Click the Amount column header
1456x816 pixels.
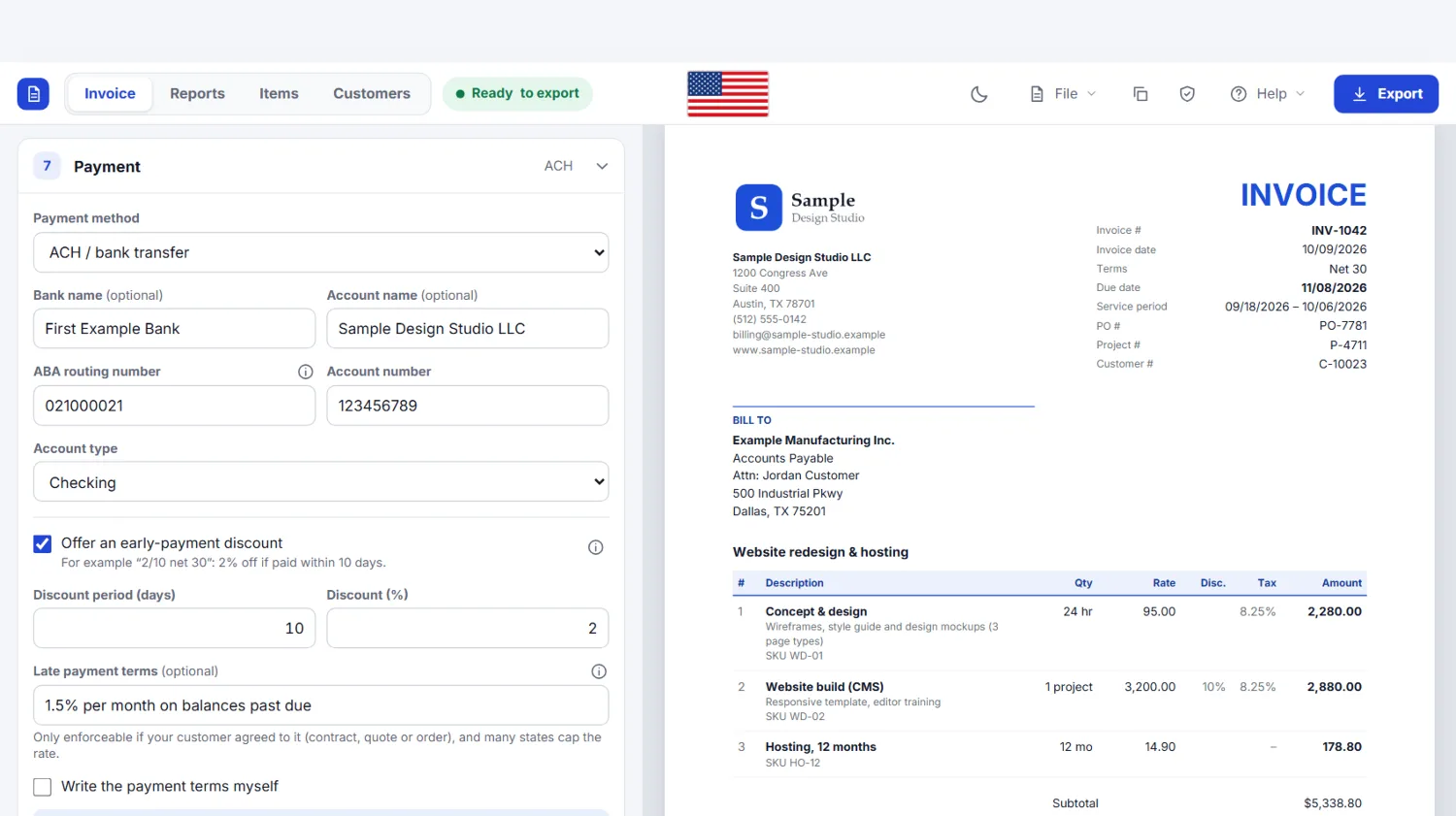click(x=1341, y=583)
